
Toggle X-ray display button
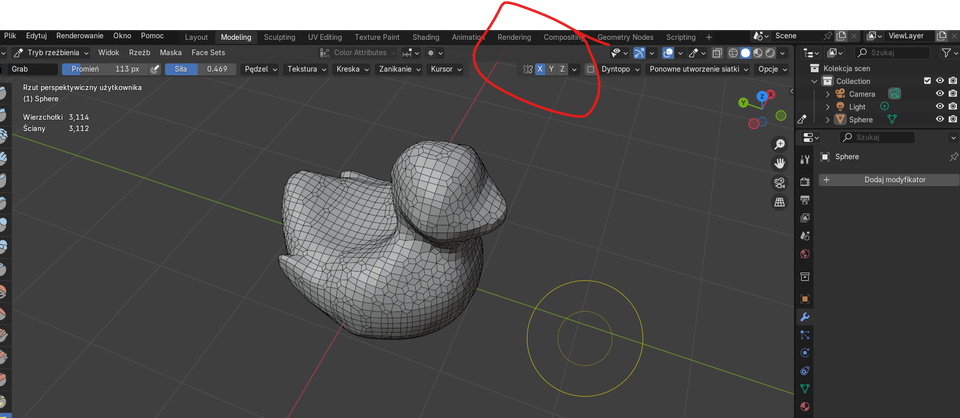coord(717,53)
